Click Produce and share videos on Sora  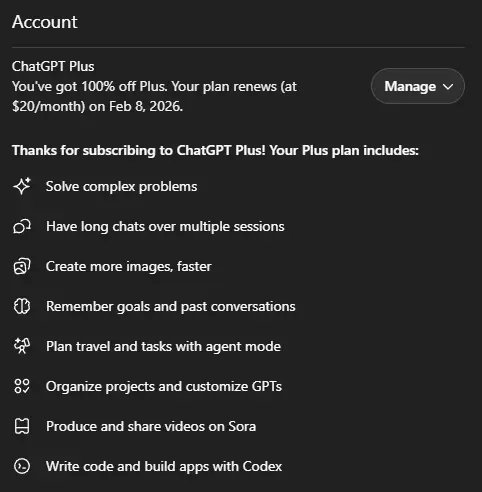151,426
